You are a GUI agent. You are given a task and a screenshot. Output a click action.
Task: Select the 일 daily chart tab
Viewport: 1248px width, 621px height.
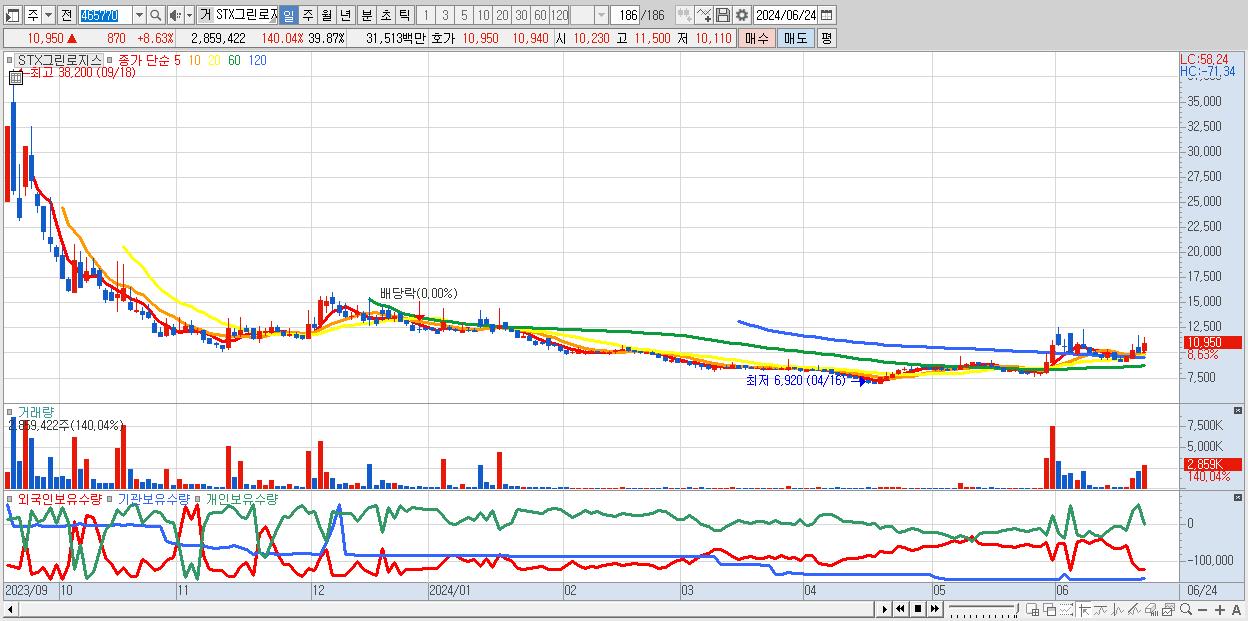click(x=289, y=15)
